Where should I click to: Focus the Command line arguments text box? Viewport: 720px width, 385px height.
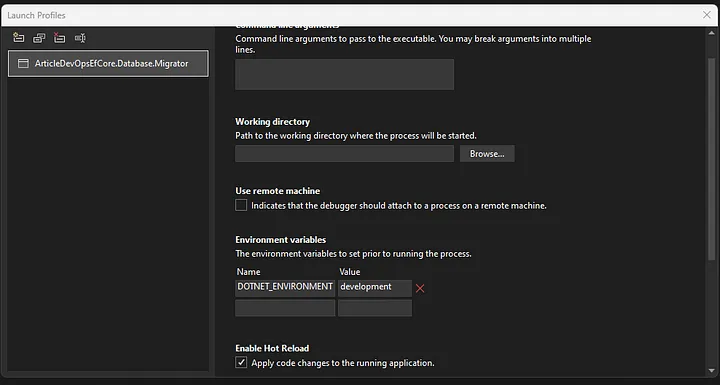tap(344, 74)
